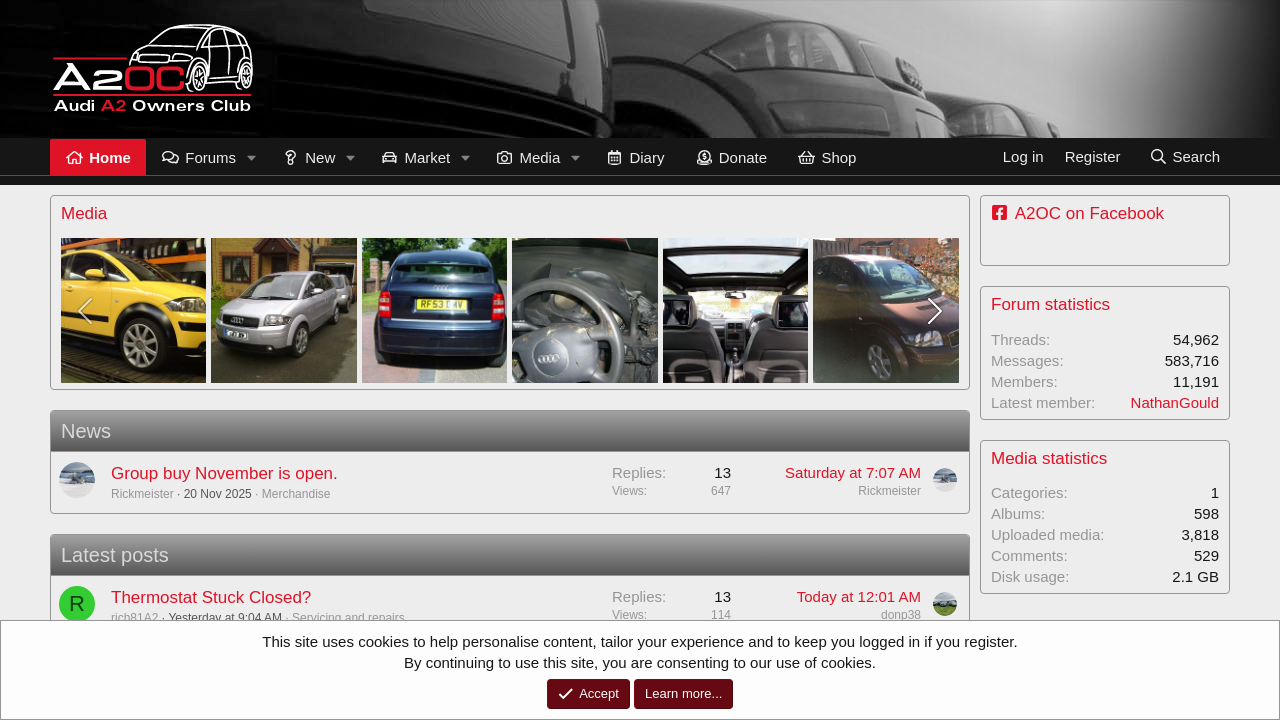Click the next arrow in Media carousel

(934, 311)
